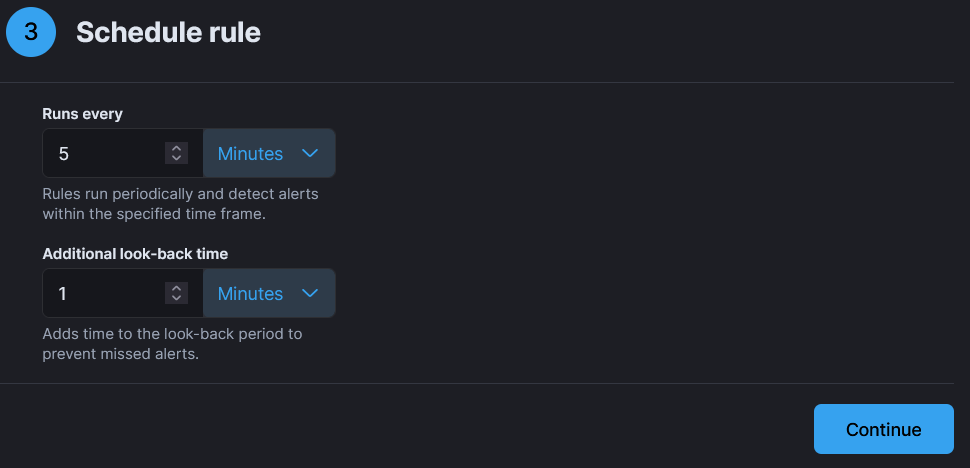Image resolution: width=970 pixels, height=468 pixels.
Task: Decrement the Additional look-back time stepper
Action: click(176, 298)
